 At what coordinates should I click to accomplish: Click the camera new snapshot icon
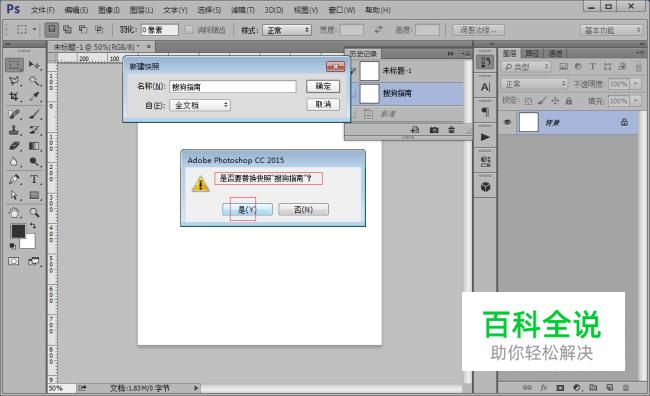point(434,130)
